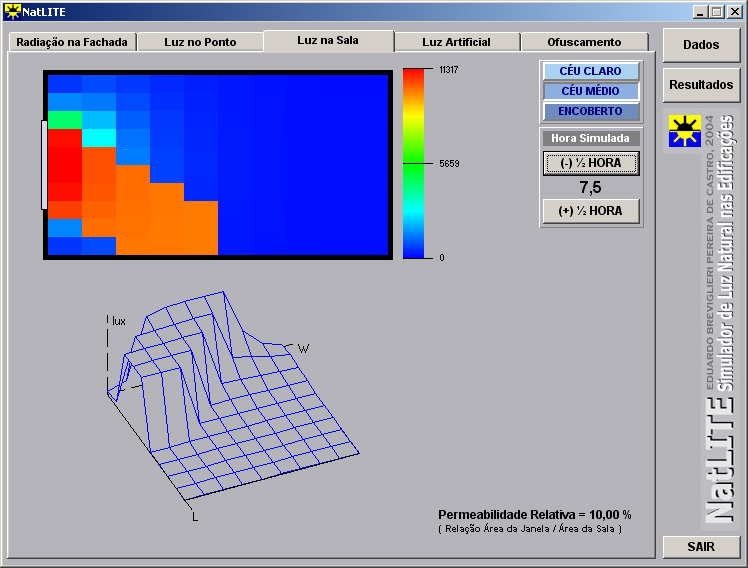Screen dimensions: 748x568
Task: Select the CÉU CLARO sky option
Action: [x=590, y=72]
